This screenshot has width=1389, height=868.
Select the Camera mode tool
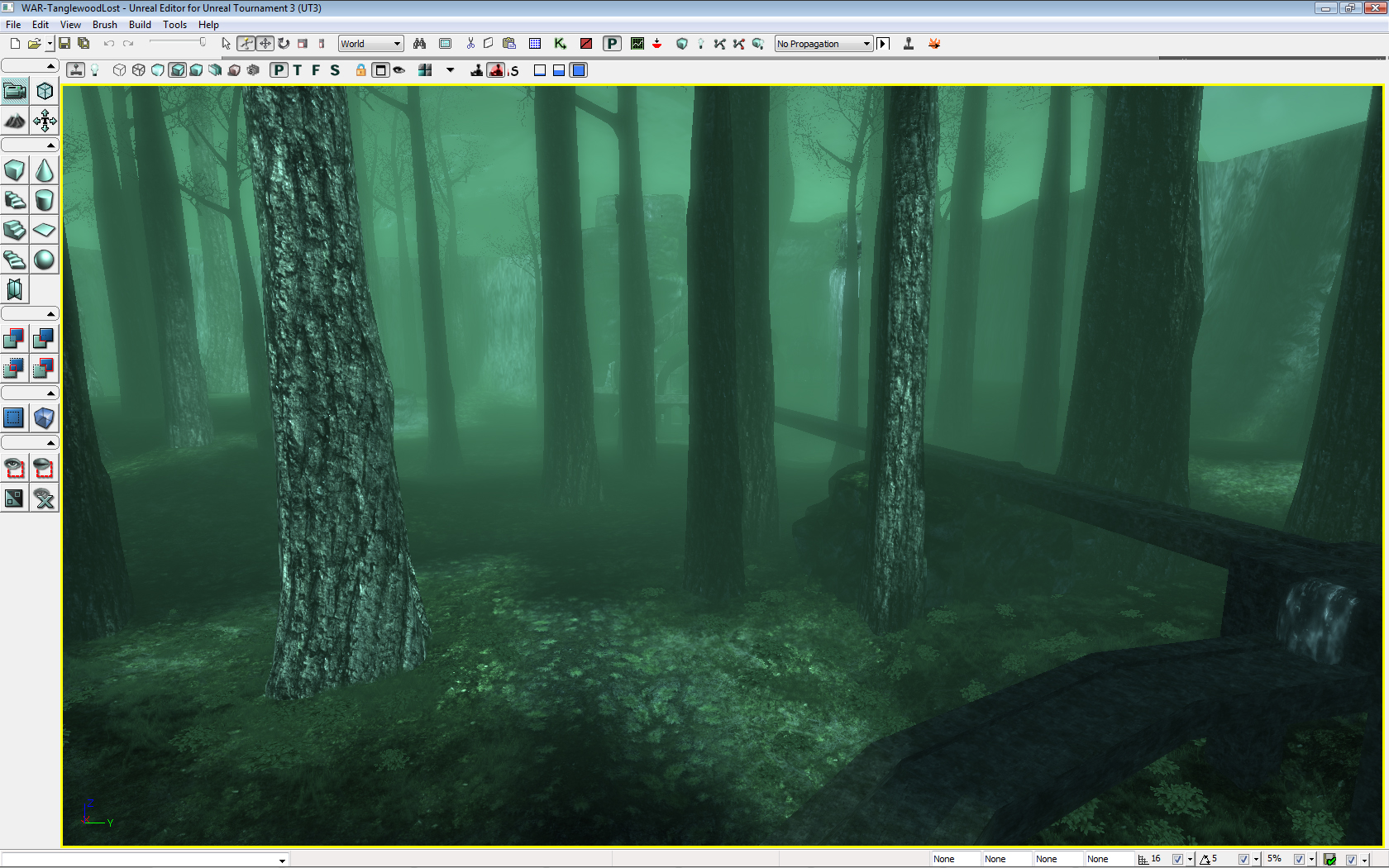tap(15, 91)
